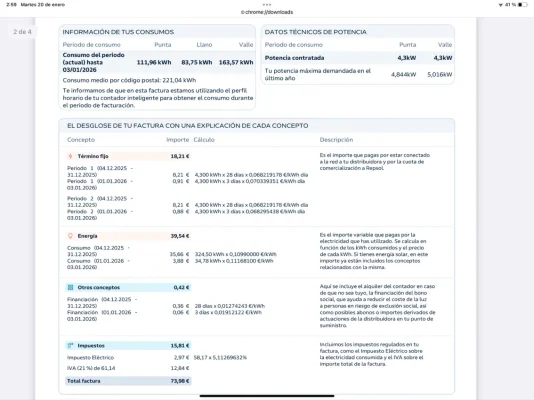The height and width of the screenshot is (400, 534).
Task: Select 'DATOS TÉCNICOS DE POTENCIA' heading
Action: 316,32
